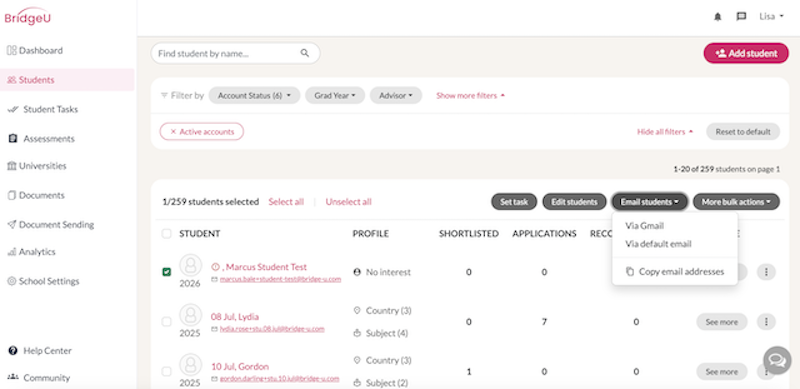Open 10 Jul, Gordon student link
This screenshot has height=389, width=800.
(x=240, y=367)
